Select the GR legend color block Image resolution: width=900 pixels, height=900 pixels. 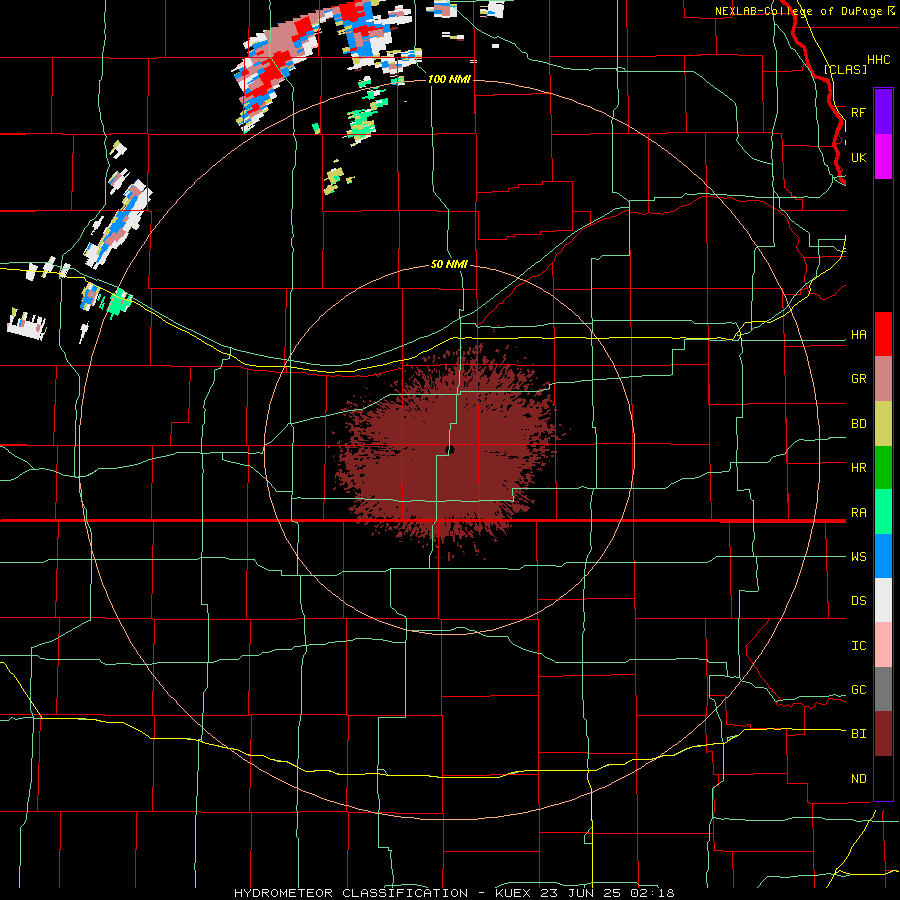pyautogui.click(x=883, y=379)
